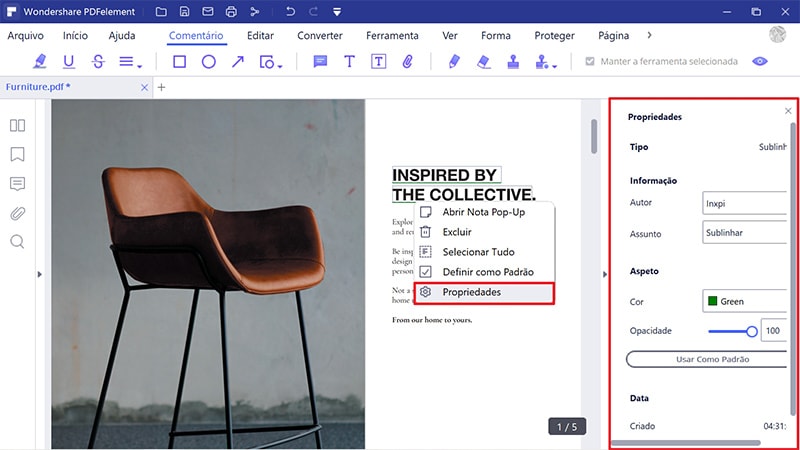Select the Pencil drawing tool

tap(454, 62)
